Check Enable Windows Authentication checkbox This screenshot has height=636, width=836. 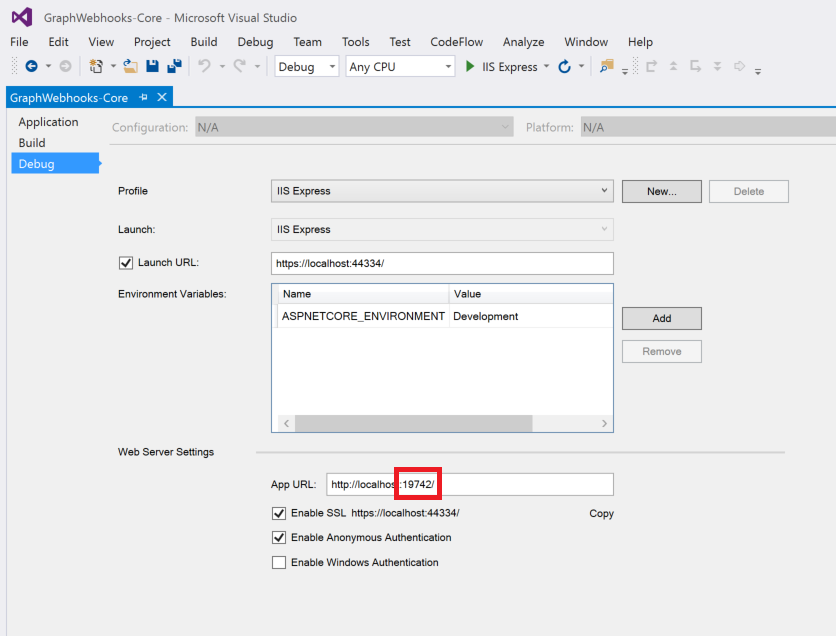[279, 562]
